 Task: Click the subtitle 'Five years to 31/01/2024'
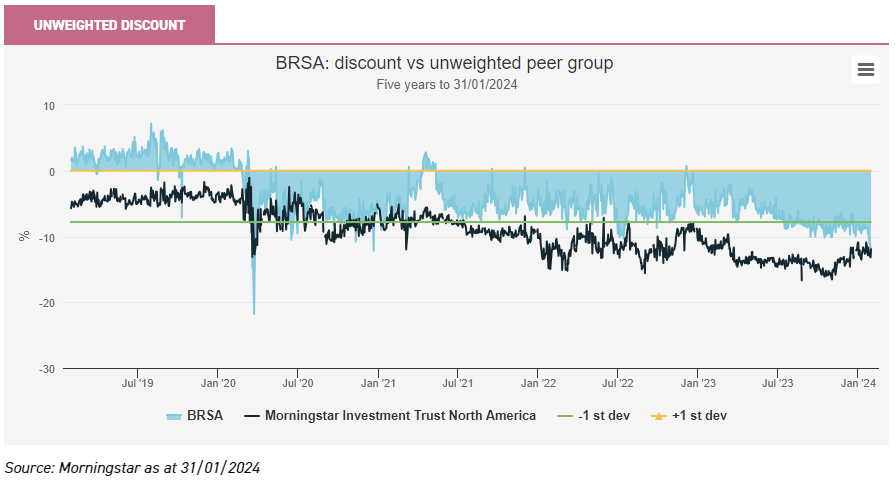[446, 85]
